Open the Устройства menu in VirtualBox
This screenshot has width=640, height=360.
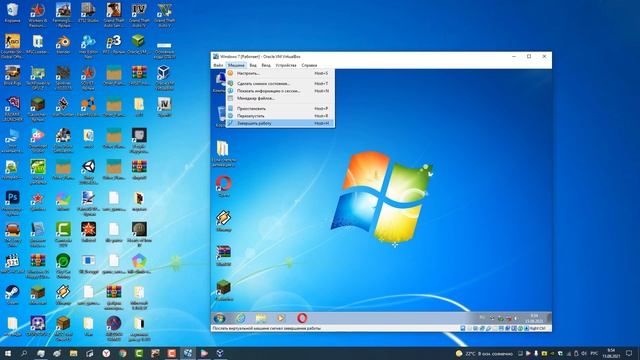(x=286, y=65)
